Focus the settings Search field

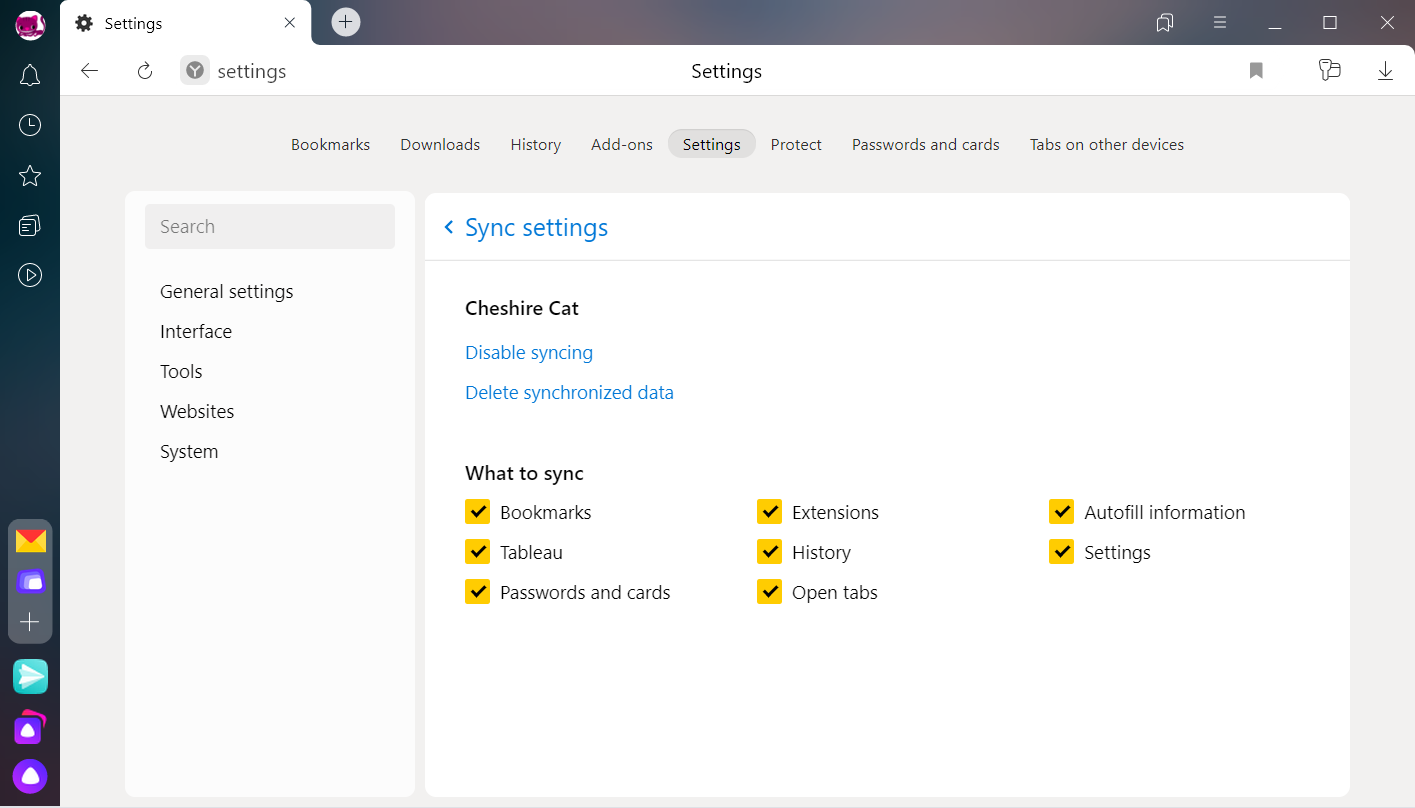click(x=270, y=226)
